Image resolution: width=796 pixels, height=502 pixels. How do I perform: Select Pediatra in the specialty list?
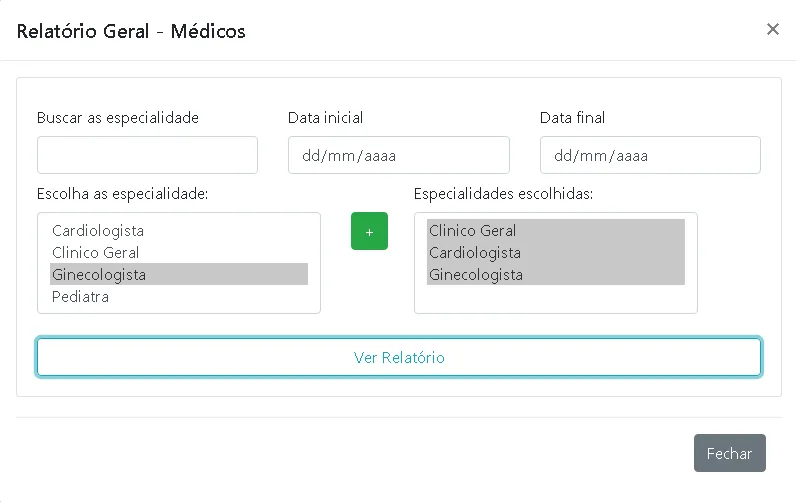click(x=81, y=297)
